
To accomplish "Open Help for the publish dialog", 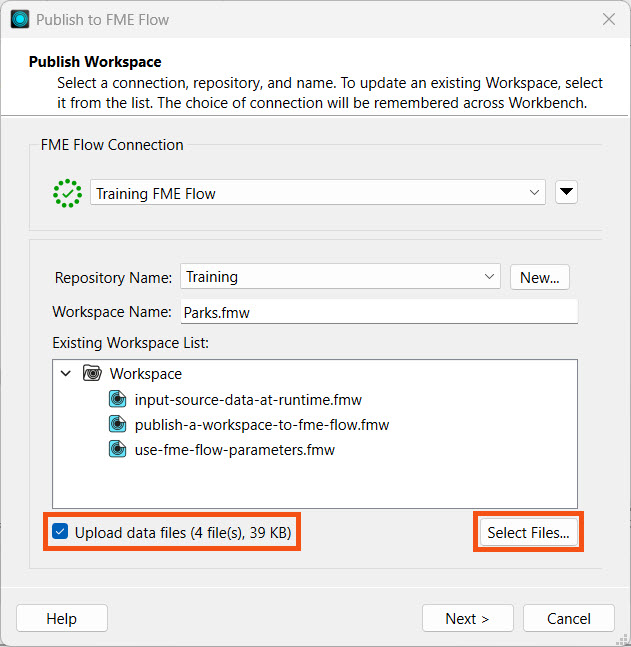I will tap(62, 619).
